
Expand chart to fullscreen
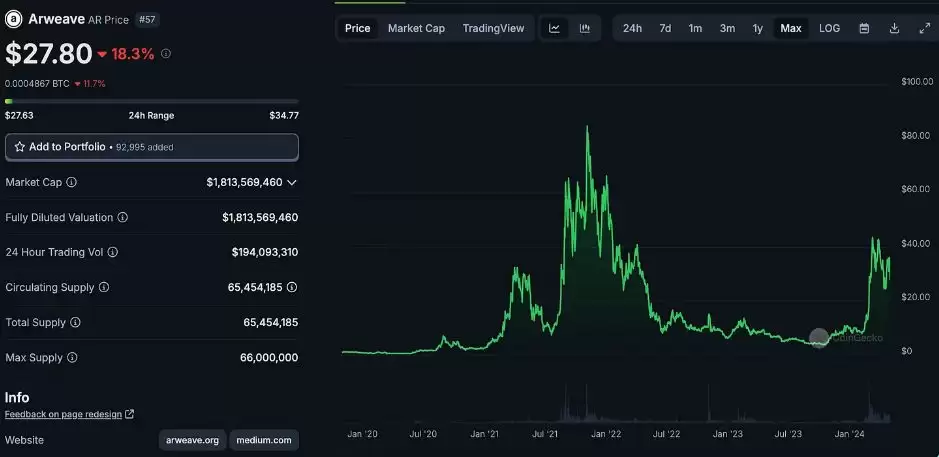924,28
